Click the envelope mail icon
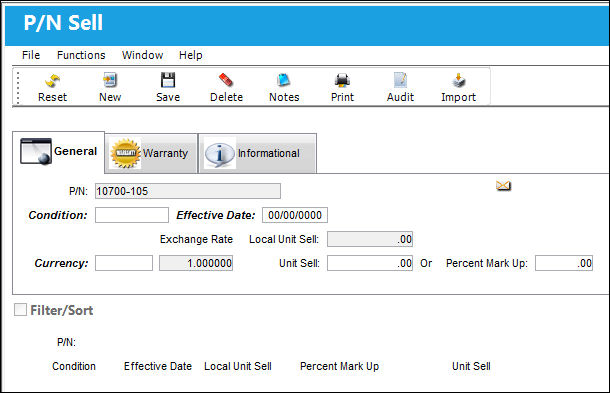 coord(503,186)
